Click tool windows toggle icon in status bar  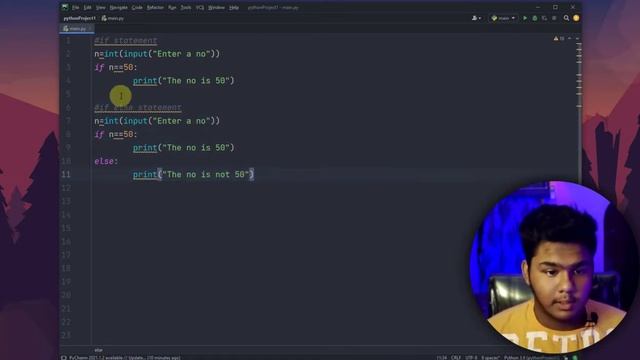pyautogui.click(x=64, y=358)
